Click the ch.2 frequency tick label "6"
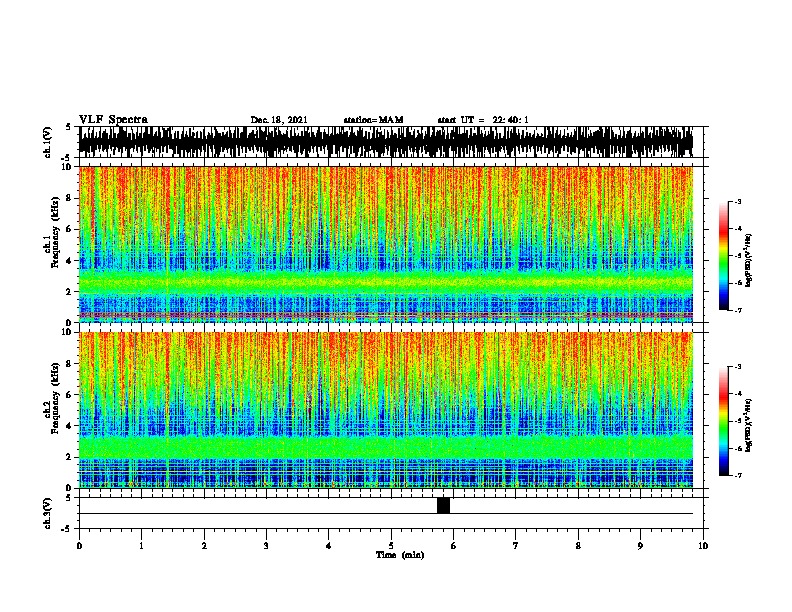The image size is (792, 612). pos(70,395)
